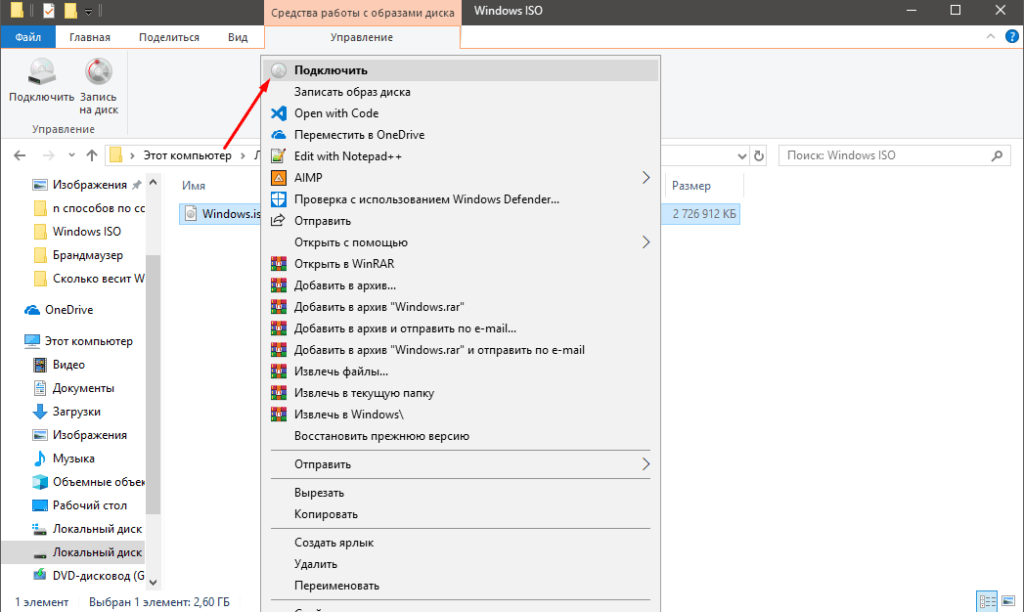Screen dimensions: 1024x612
Task: Choose Edit with Notepad++ option
Action: tap(347, 156)
